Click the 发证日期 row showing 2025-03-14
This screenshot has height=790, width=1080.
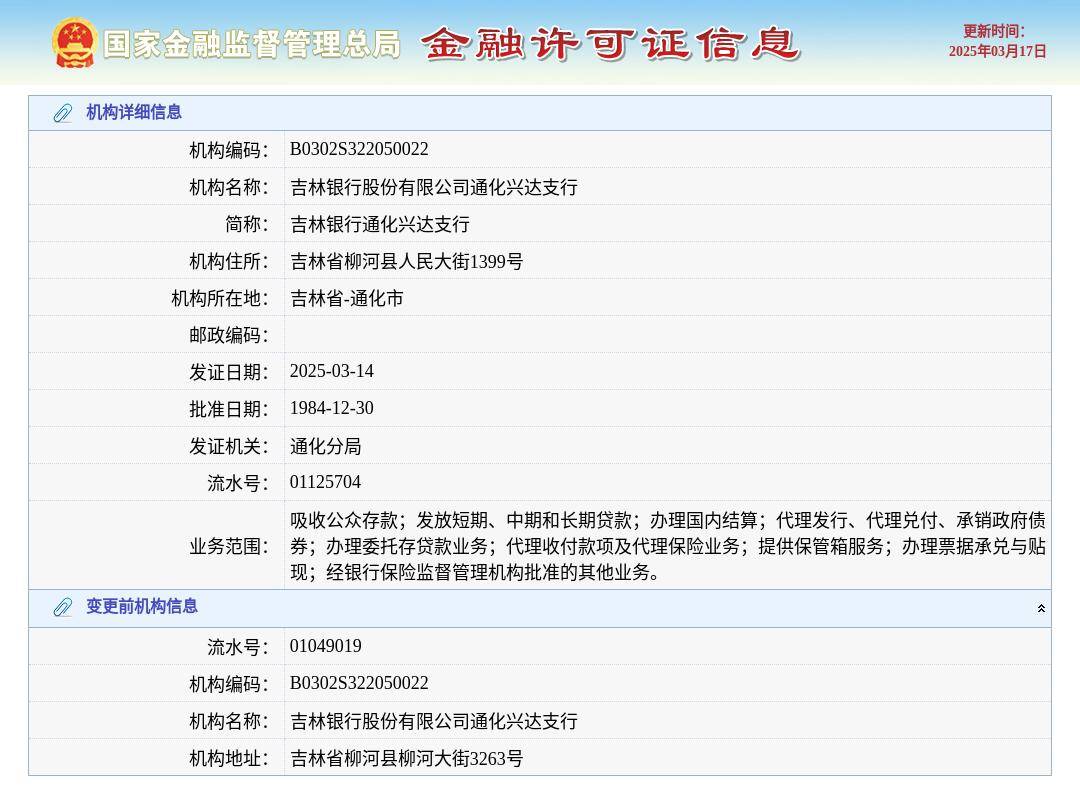pyautogui.click(x=331, y=371)
